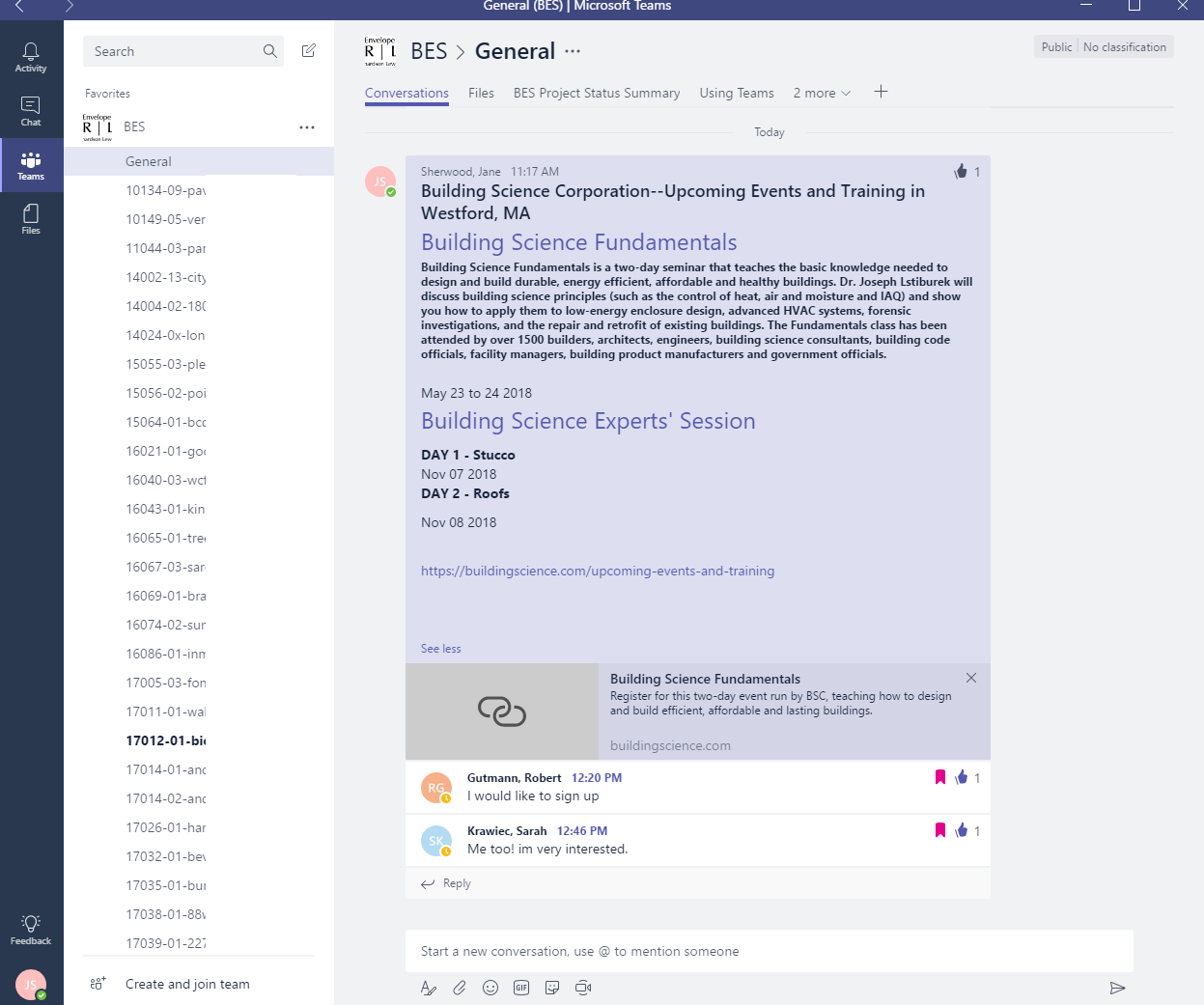Attach a file with paperclip icon
The image size is (1204, 1005).
460,988
